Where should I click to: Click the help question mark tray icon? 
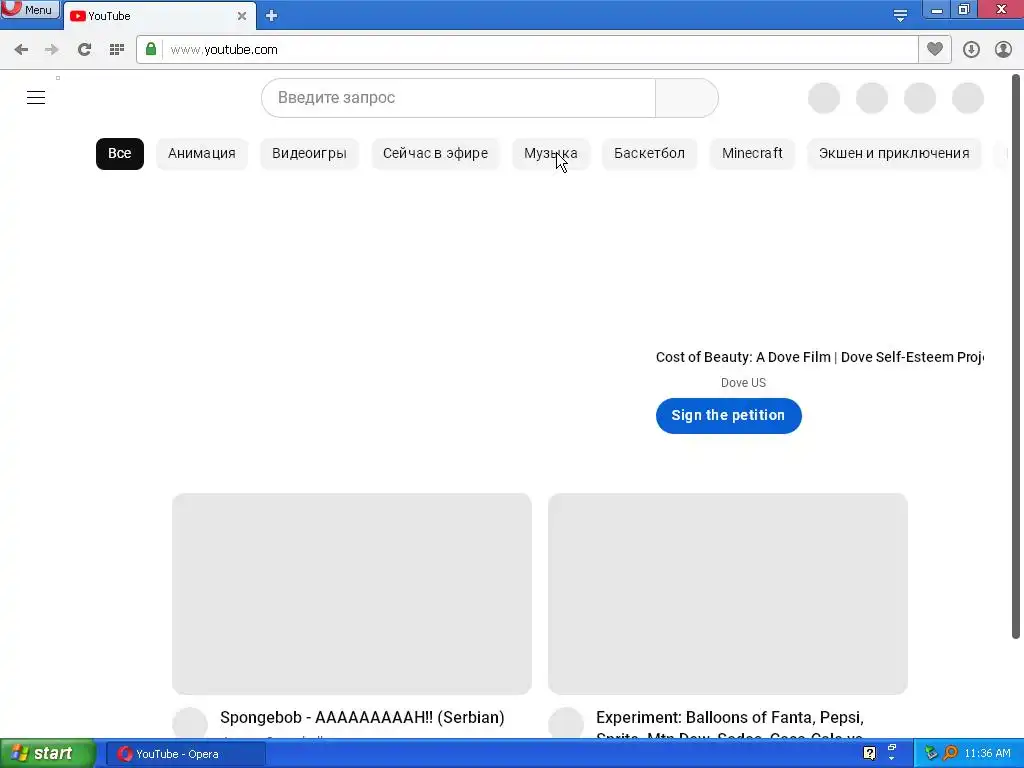(x=869, y=753)
